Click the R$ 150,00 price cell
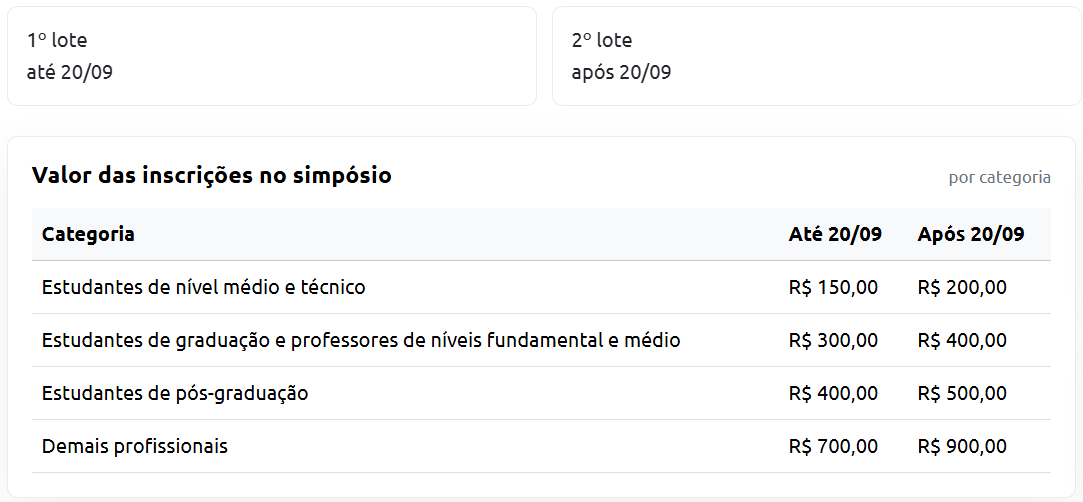 click(x=833, y=288)
